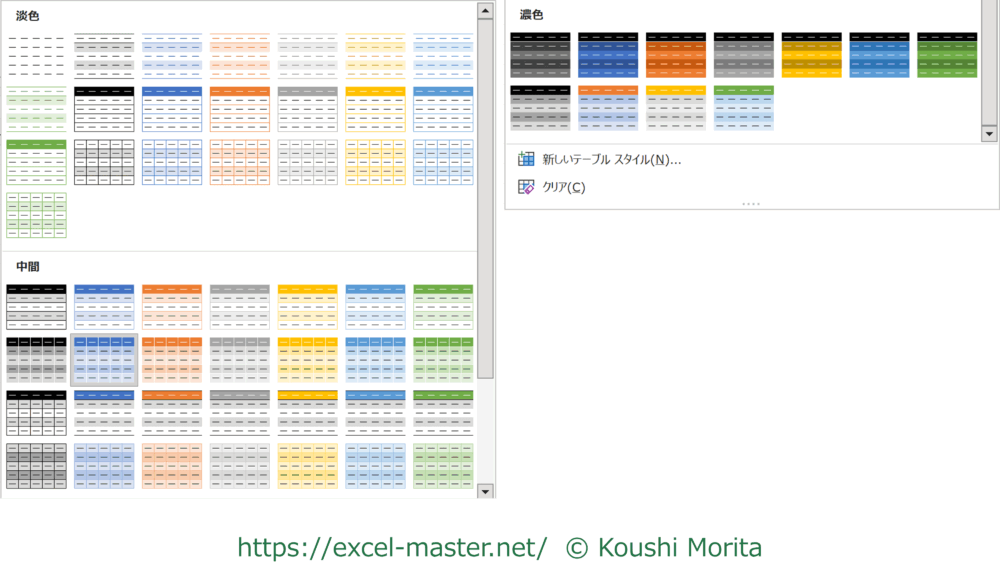The width and height of the screenshot is (1000, 563).
Task: Pick the green style in 中間 first row
Action: [x=443, y=307]
